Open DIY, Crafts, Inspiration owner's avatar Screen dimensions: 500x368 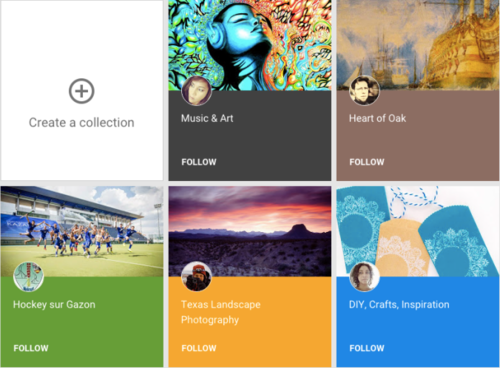[x=364, y=277]
